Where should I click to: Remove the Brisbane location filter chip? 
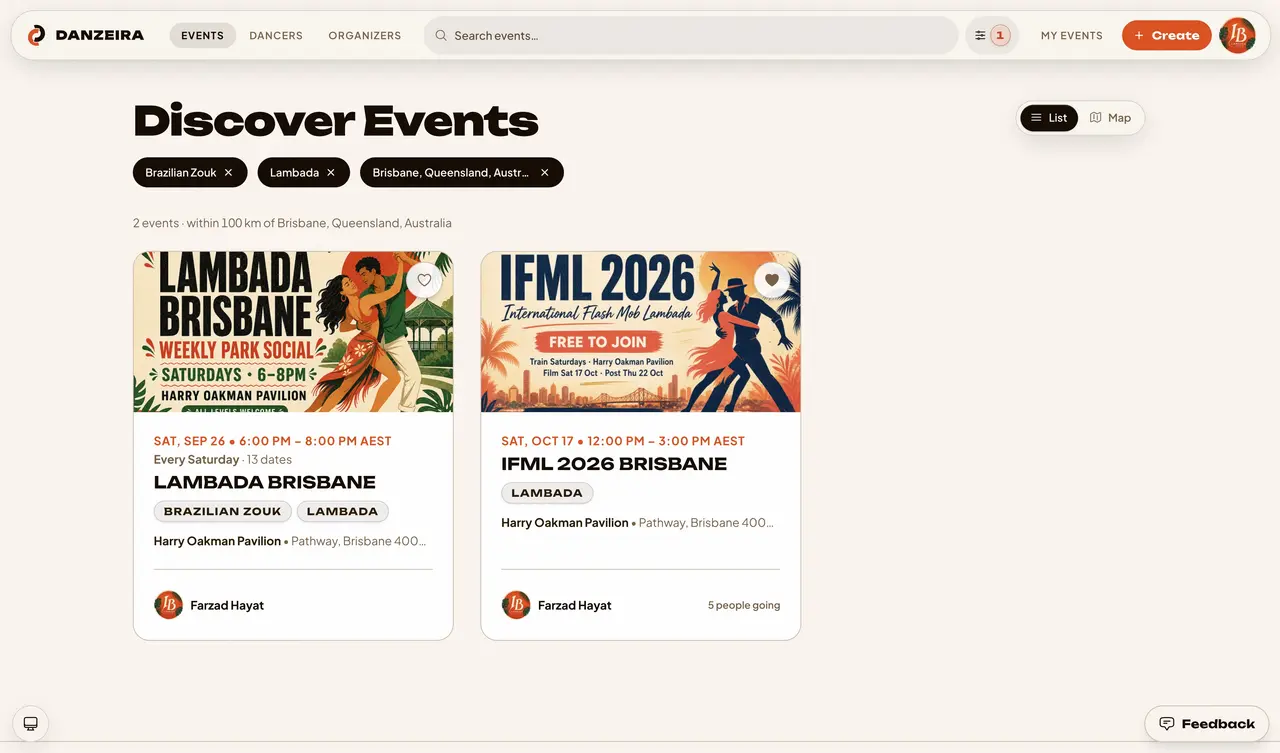click(545, 172)
